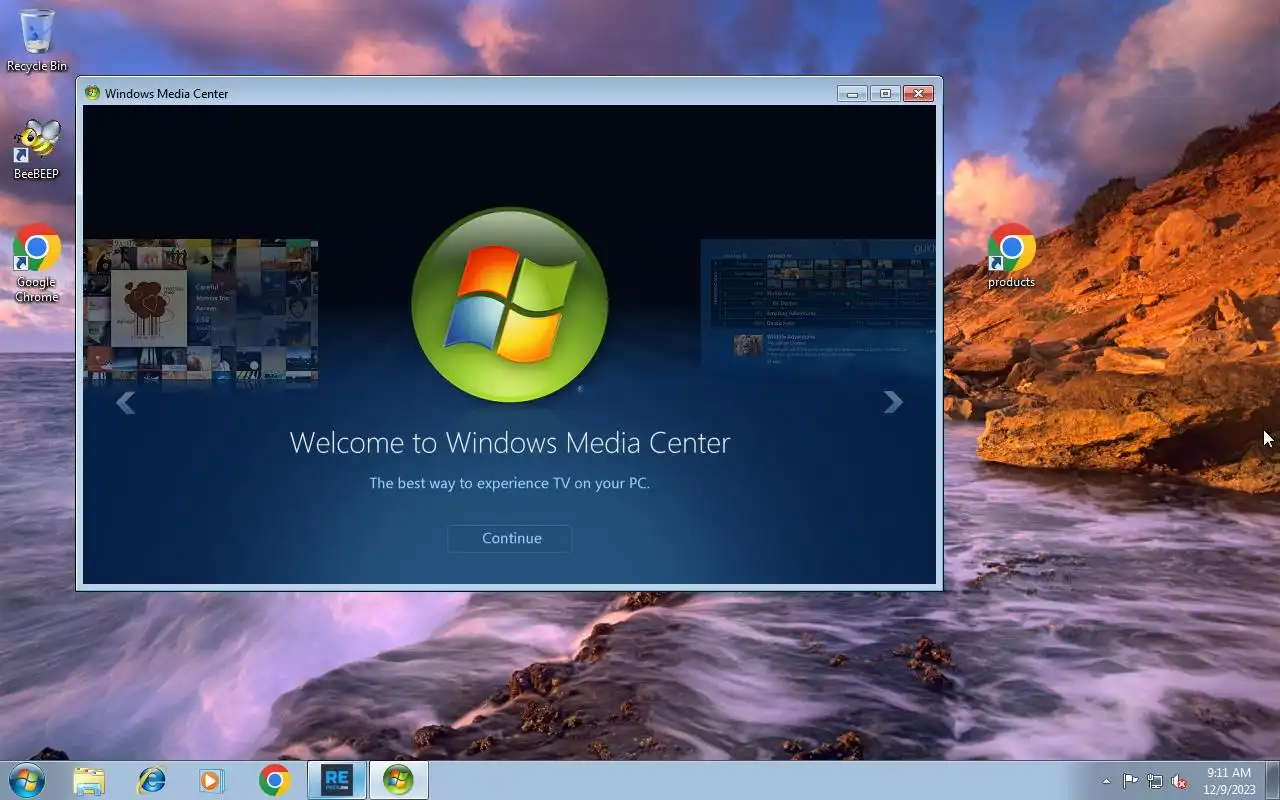
Task: Select the products desktop shortcut
Action: pyautogui.click(x=1011, y=256)
